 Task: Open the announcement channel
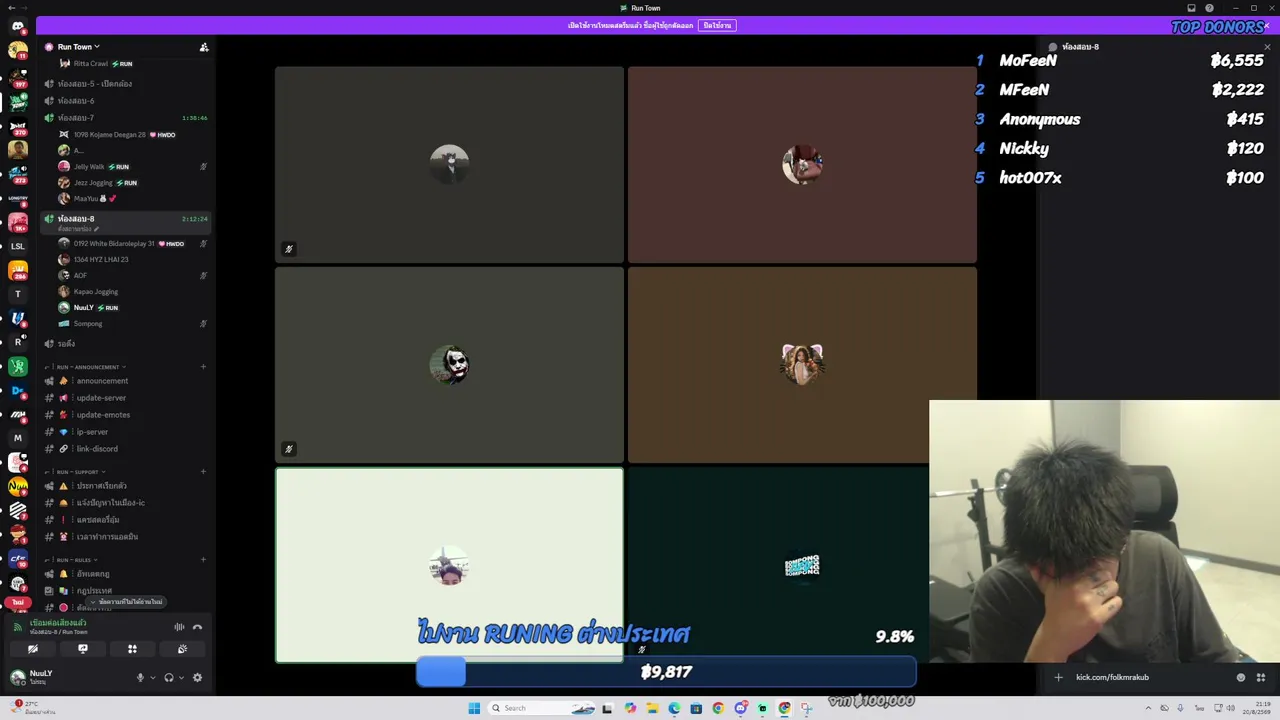[125, 381]
